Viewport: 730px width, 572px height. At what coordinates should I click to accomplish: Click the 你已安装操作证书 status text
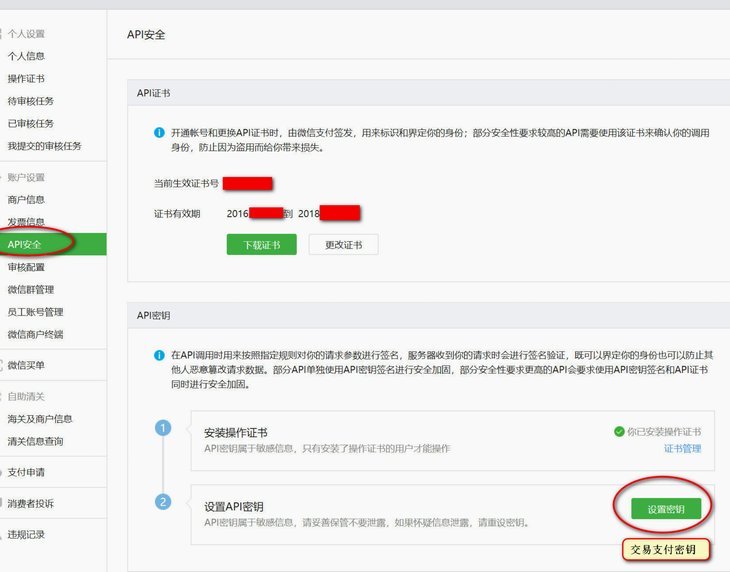coord(664,432)
